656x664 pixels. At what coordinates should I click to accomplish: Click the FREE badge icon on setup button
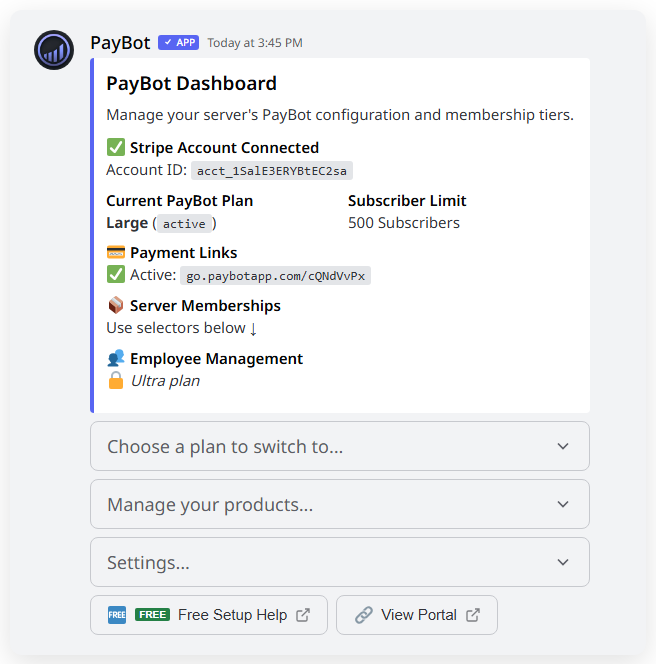click(117, 615)
